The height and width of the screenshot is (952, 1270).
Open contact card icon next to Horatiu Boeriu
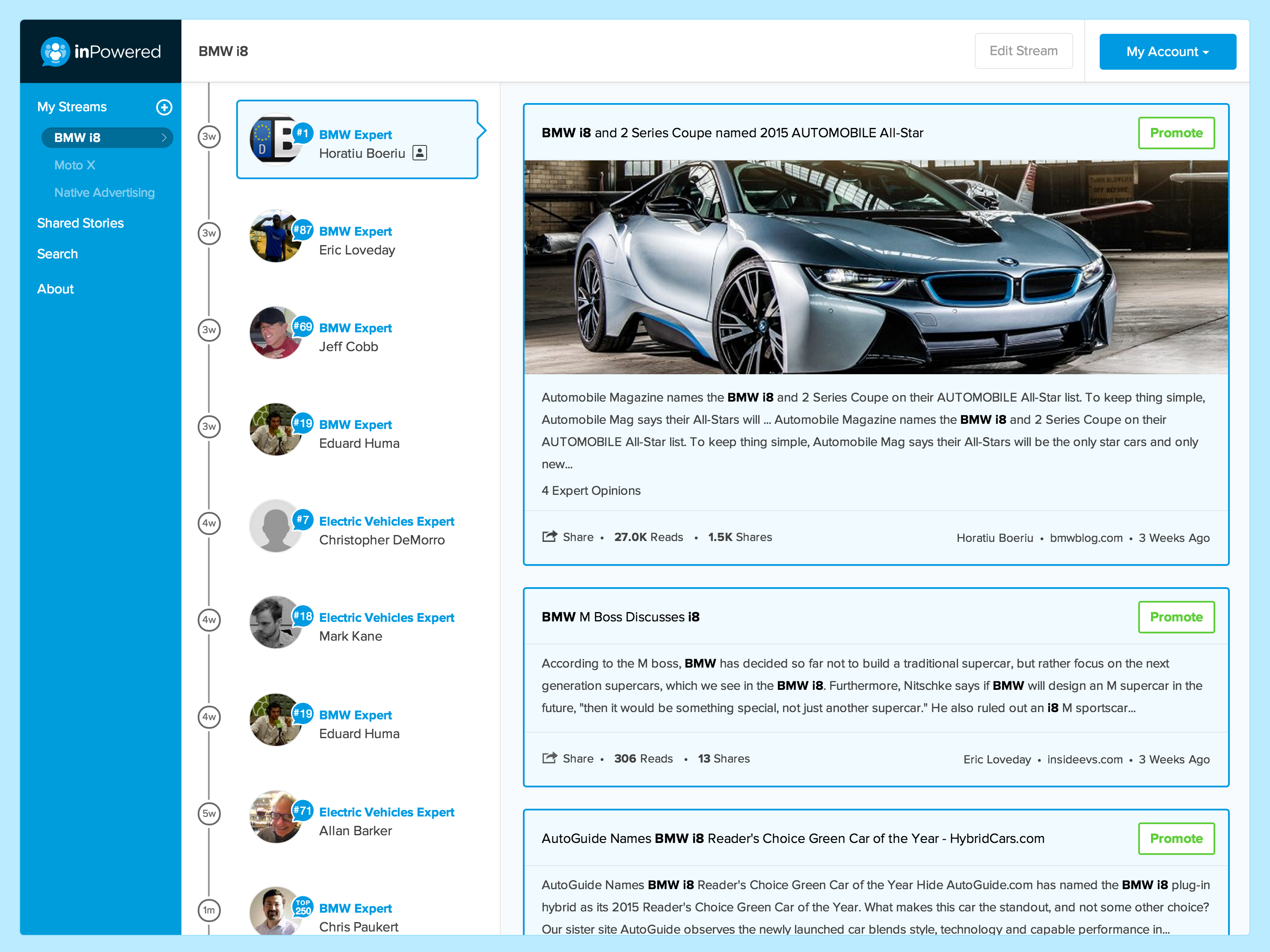[x=420, y=153]
